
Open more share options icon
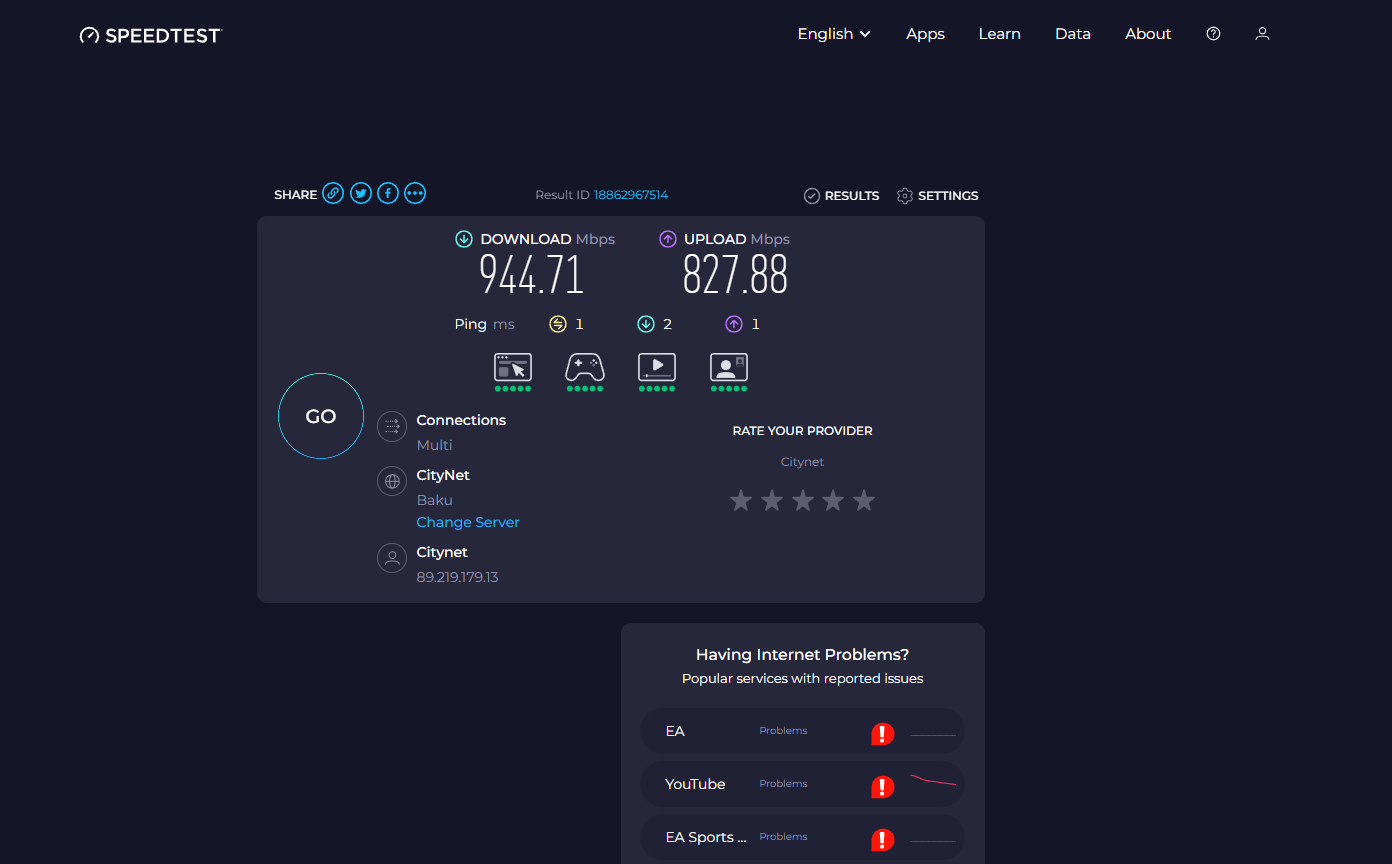pos(415,194)
